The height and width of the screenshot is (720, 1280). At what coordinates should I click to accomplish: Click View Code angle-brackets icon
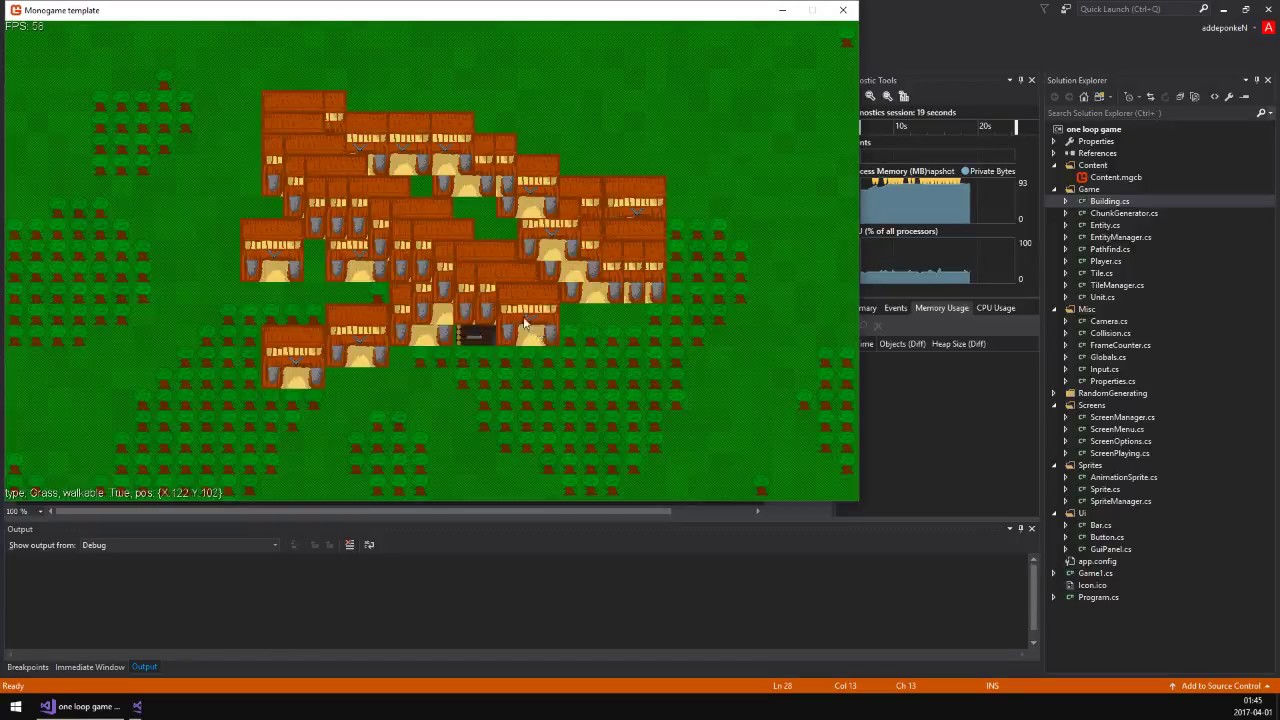coord(1215,97)
